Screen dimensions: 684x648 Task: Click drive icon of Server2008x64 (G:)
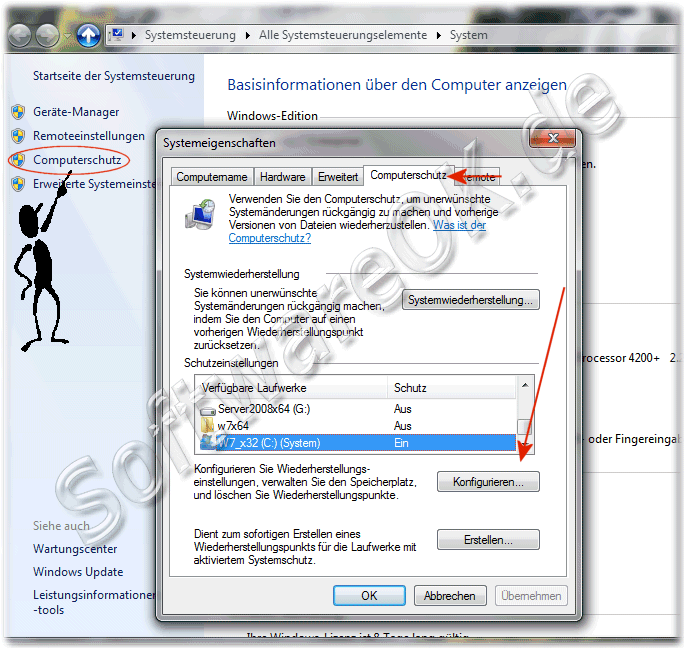(208, 410)
